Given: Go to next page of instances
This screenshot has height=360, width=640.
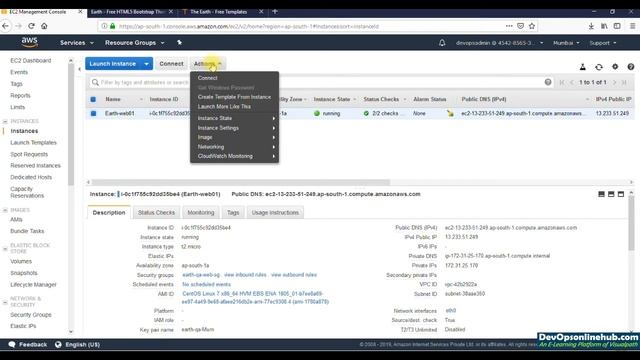Looking at the screenshot, I should [614, 82].
